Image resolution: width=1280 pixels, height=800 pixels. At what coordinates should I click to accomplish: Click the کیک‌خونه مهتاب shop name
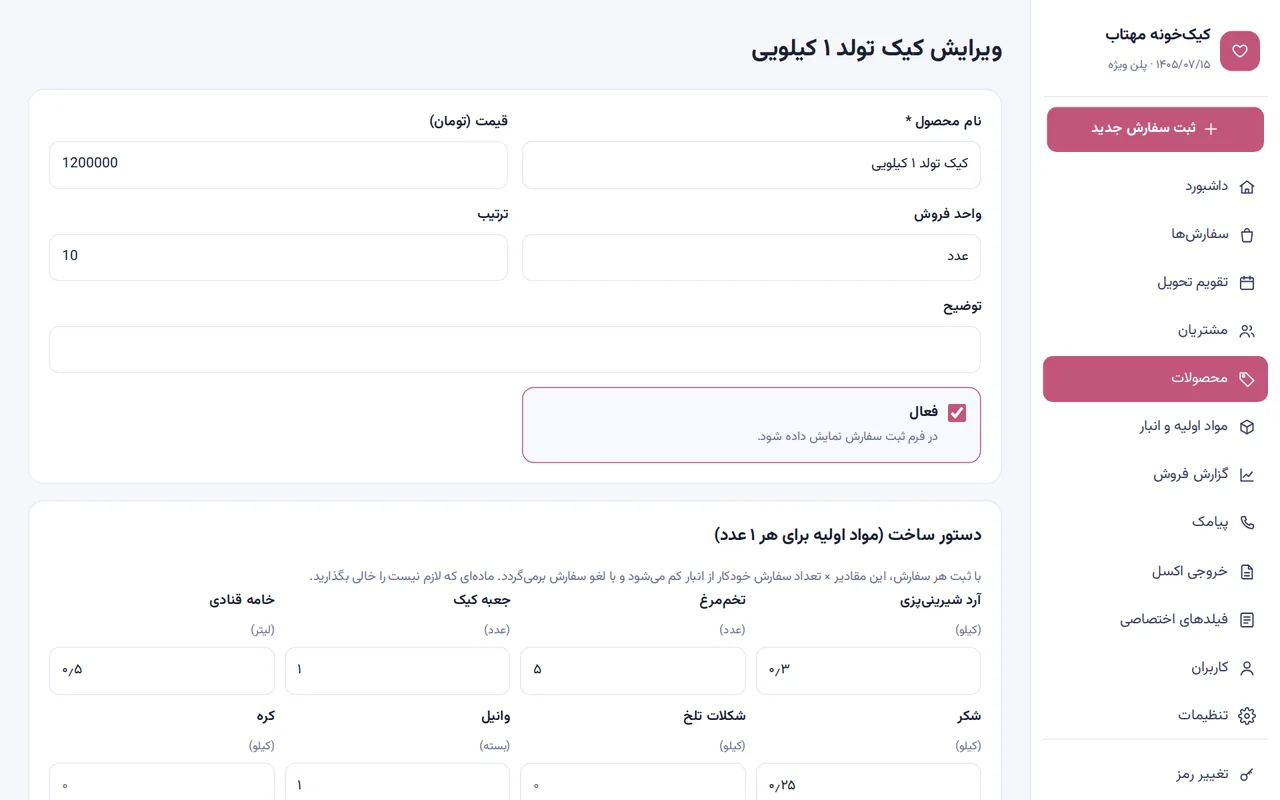[1157, 35]
